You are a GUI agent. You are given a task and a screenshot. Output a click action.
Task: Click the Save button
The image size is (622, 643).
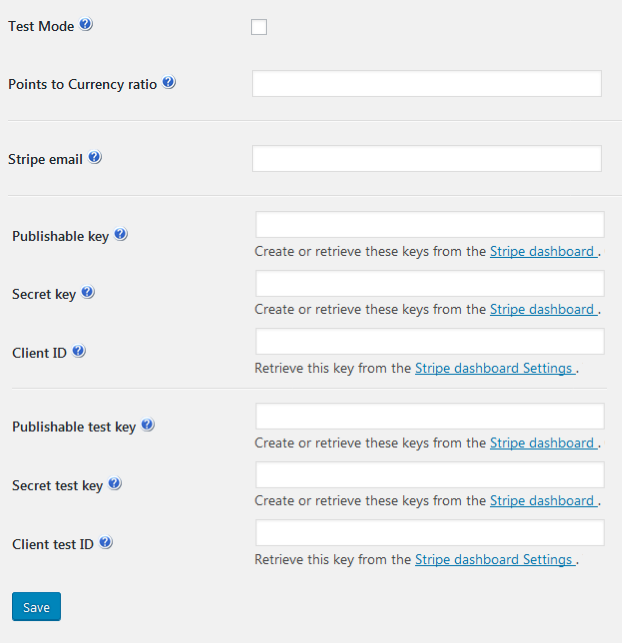(x=36, y=607)
